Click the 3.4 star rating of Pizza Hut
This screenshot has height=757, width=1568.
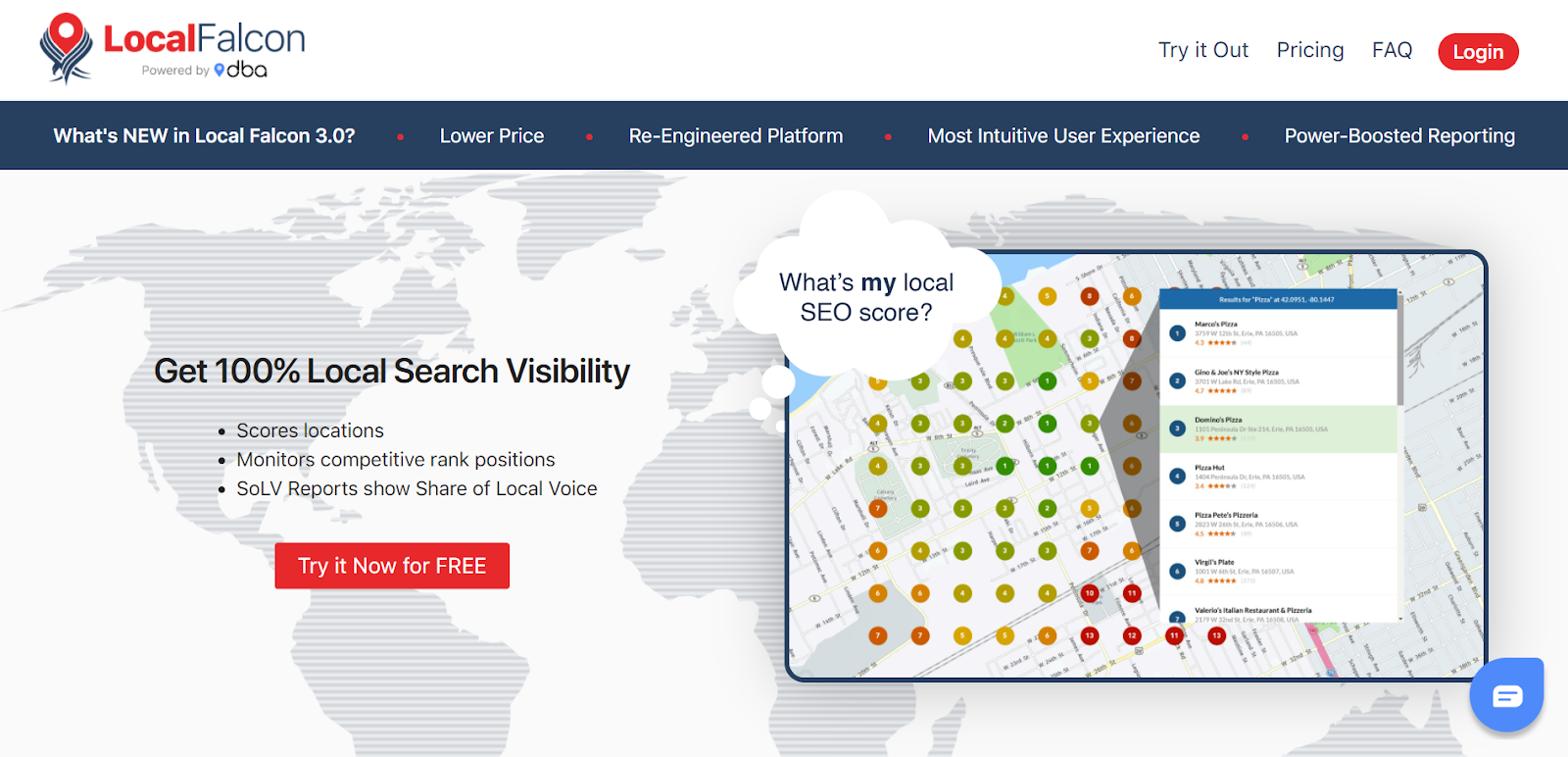(1215, 486)
